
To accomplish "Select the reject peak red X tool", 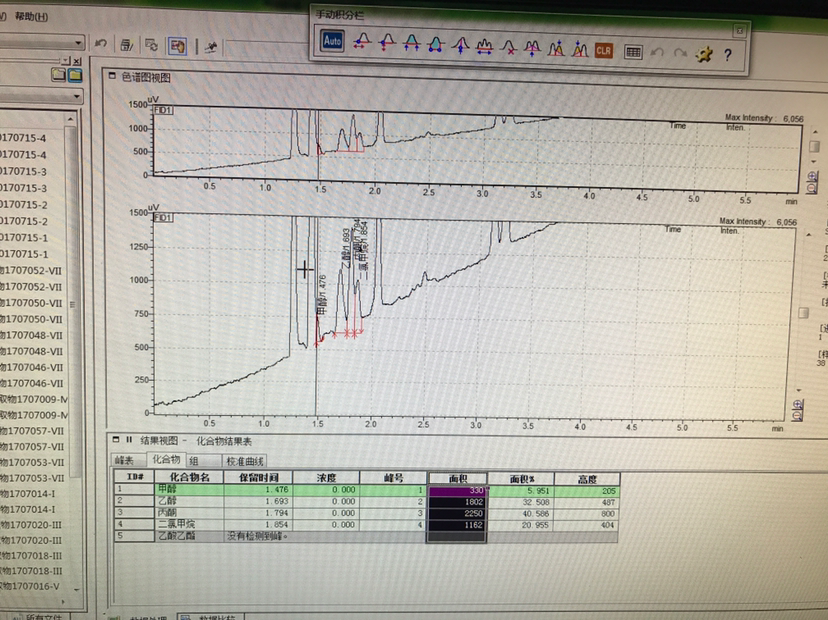I will pos(509,47).
